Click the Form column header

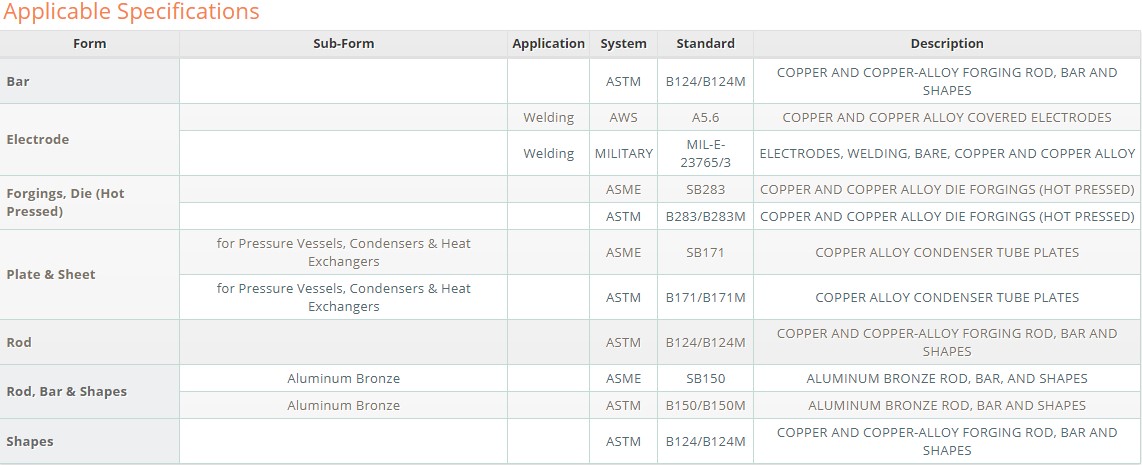tap(90, 44)
